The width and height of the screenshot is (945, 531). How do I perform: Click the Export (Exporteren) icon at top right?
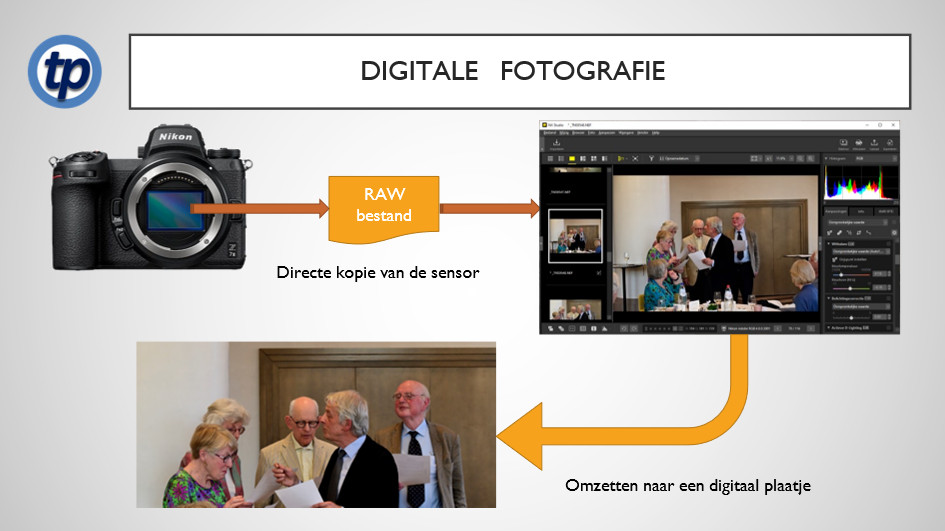click(x=889, y=144)
